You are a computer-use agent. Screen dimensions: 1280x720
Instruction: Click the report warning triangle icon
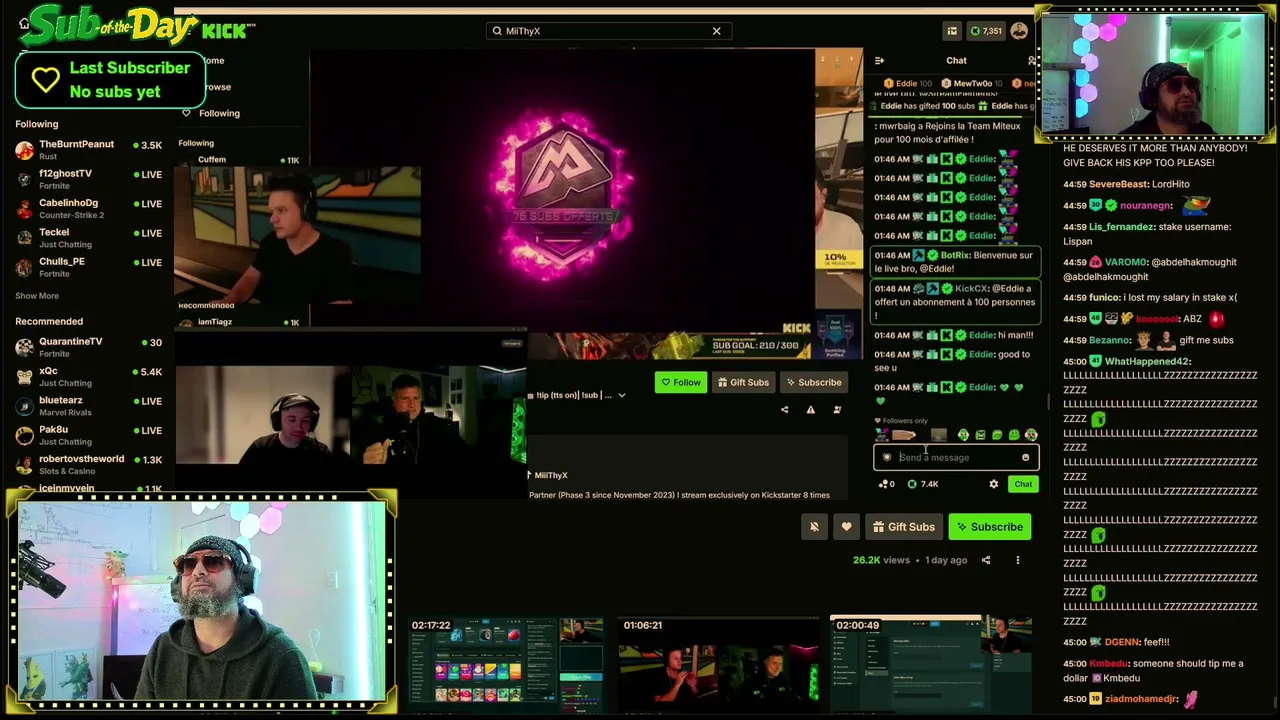[811, 410]
